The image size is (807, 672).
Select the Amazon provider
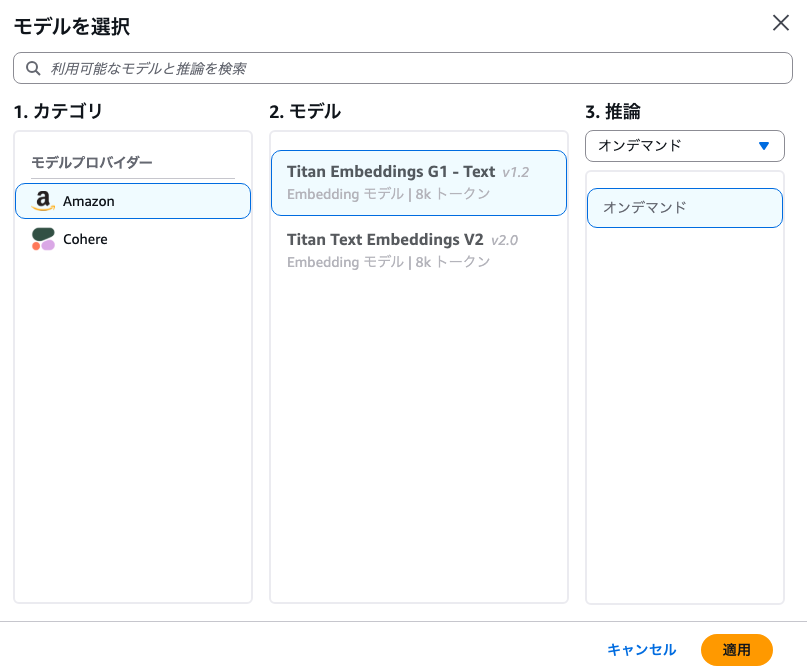point(133,201)
